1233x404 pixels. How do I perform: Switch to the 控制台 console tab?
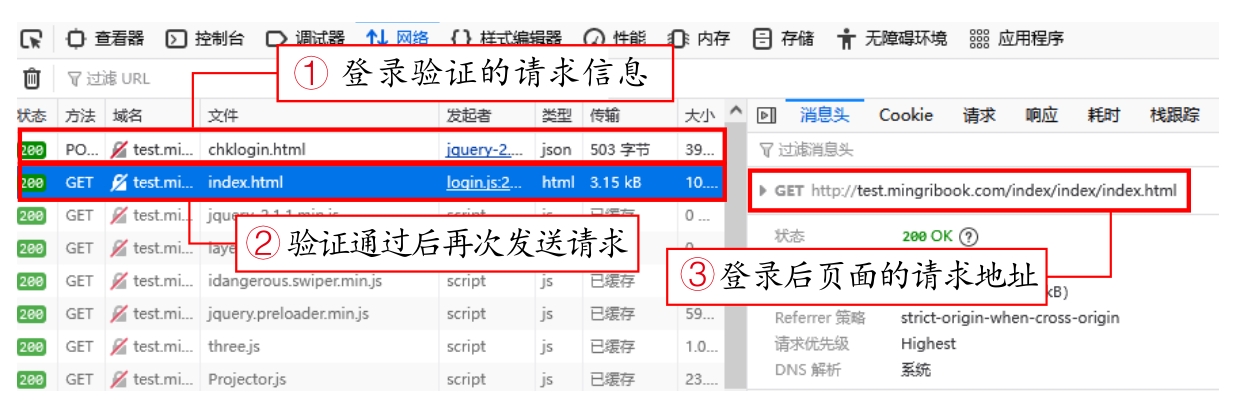click(x=205, y=39)
